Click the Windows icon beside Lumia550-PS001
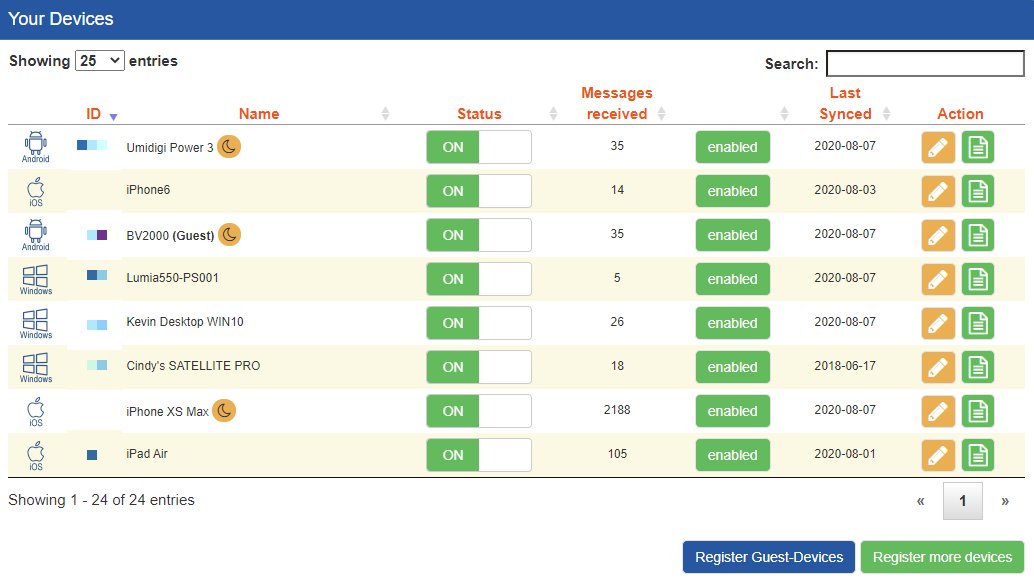 click(x=36, y=278)
